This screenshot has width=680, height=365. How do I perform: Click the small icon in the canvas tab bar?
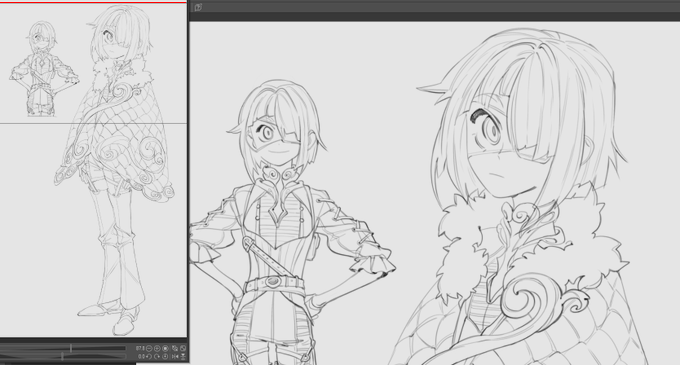pos(198,7)
